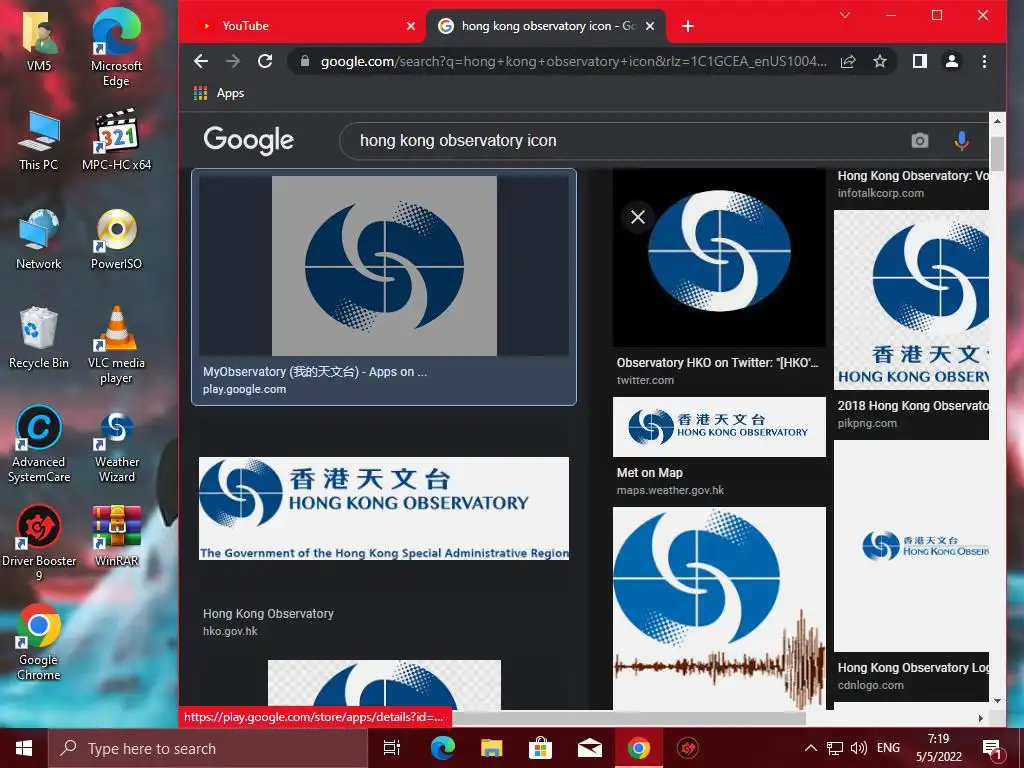Image resolution: width=1024 pixels, height=768 pixels.
Task: Select PowerISO desktop shortcut
Action: 116,240
